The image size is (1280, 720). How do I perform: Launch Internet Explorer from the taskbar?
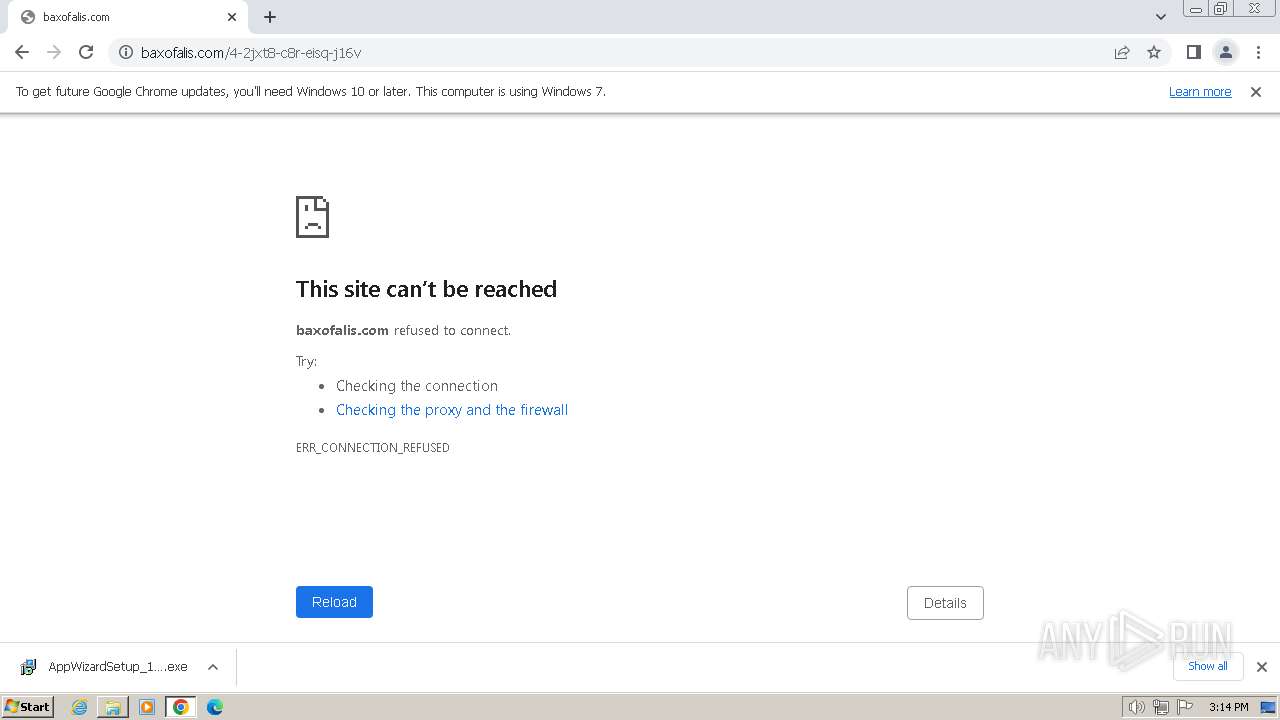pos(79,707)
